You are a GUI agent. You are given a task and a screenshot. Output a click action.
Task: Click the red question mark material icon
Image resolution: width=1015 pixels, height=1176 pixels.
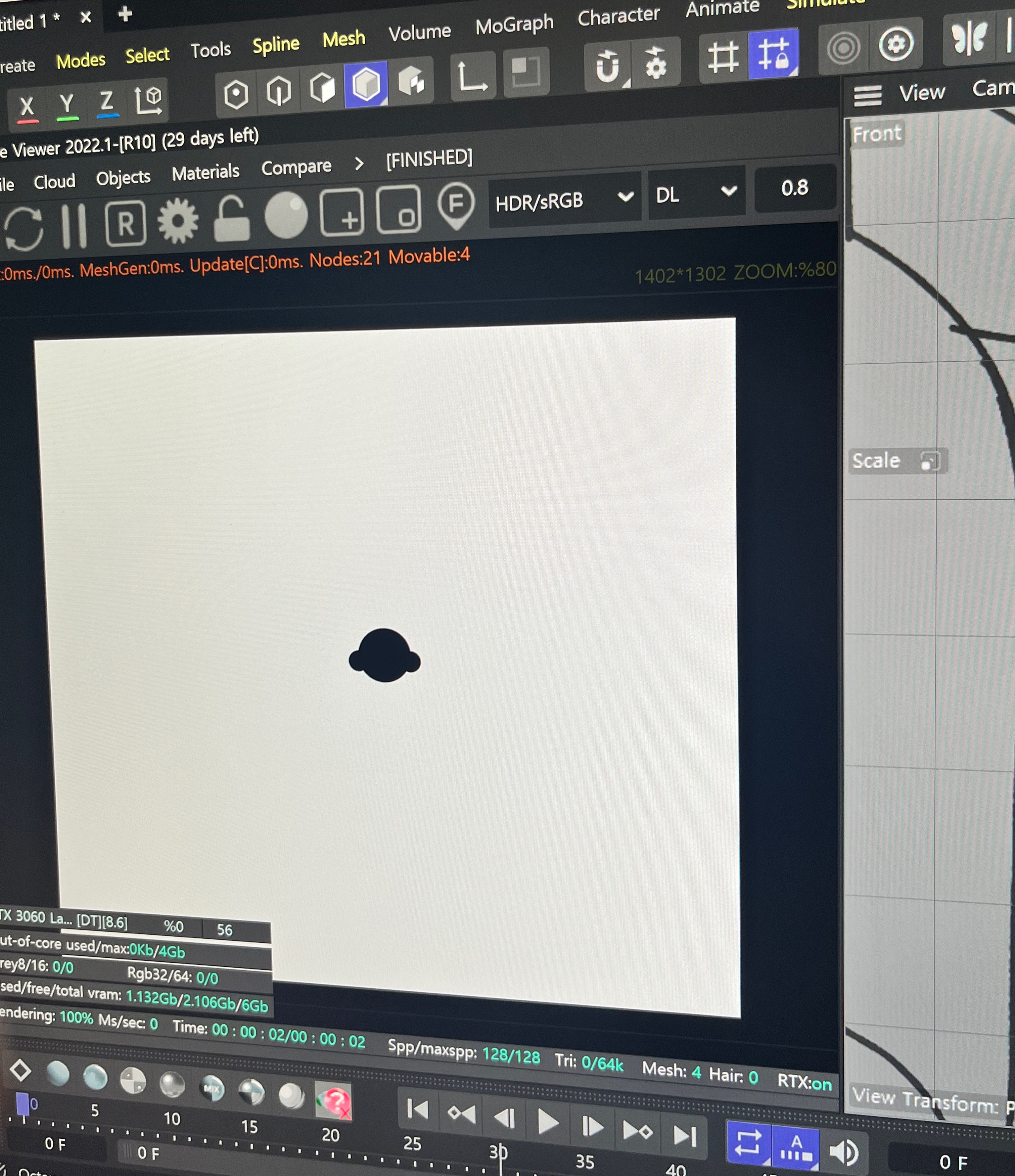(334, 1101)
